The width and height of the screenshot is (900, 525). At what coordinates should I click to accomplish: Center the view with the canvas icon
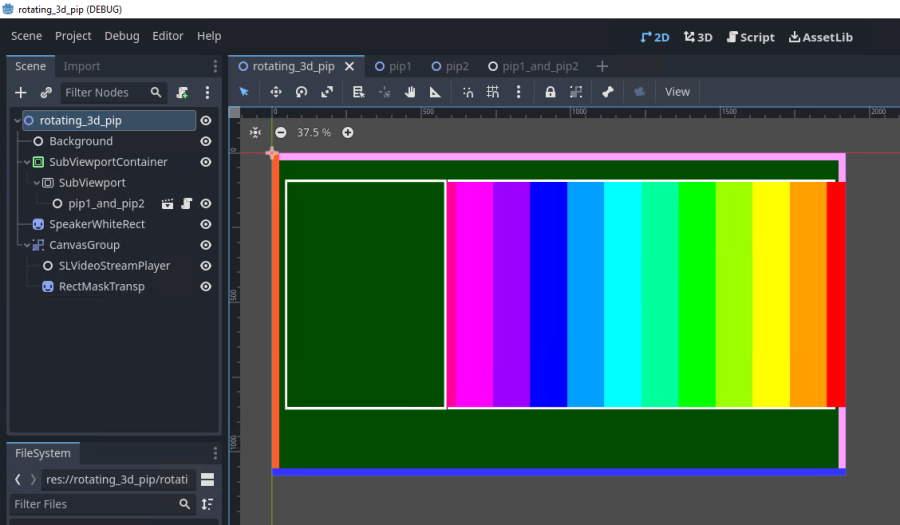click(x=255, y=133)
